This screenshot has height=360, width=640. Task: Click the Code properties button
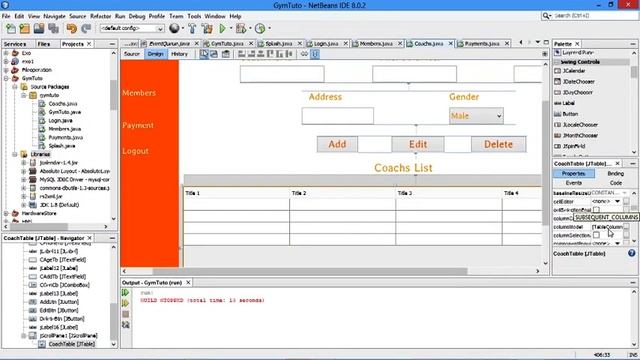pyautogui.click(x=616, y=183)
